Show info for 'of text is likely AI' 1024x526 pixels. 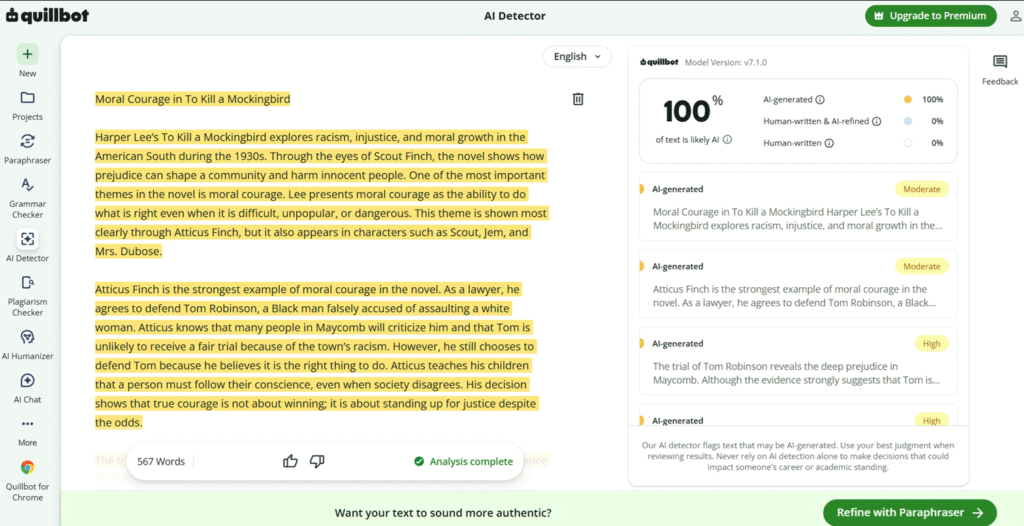728,139
